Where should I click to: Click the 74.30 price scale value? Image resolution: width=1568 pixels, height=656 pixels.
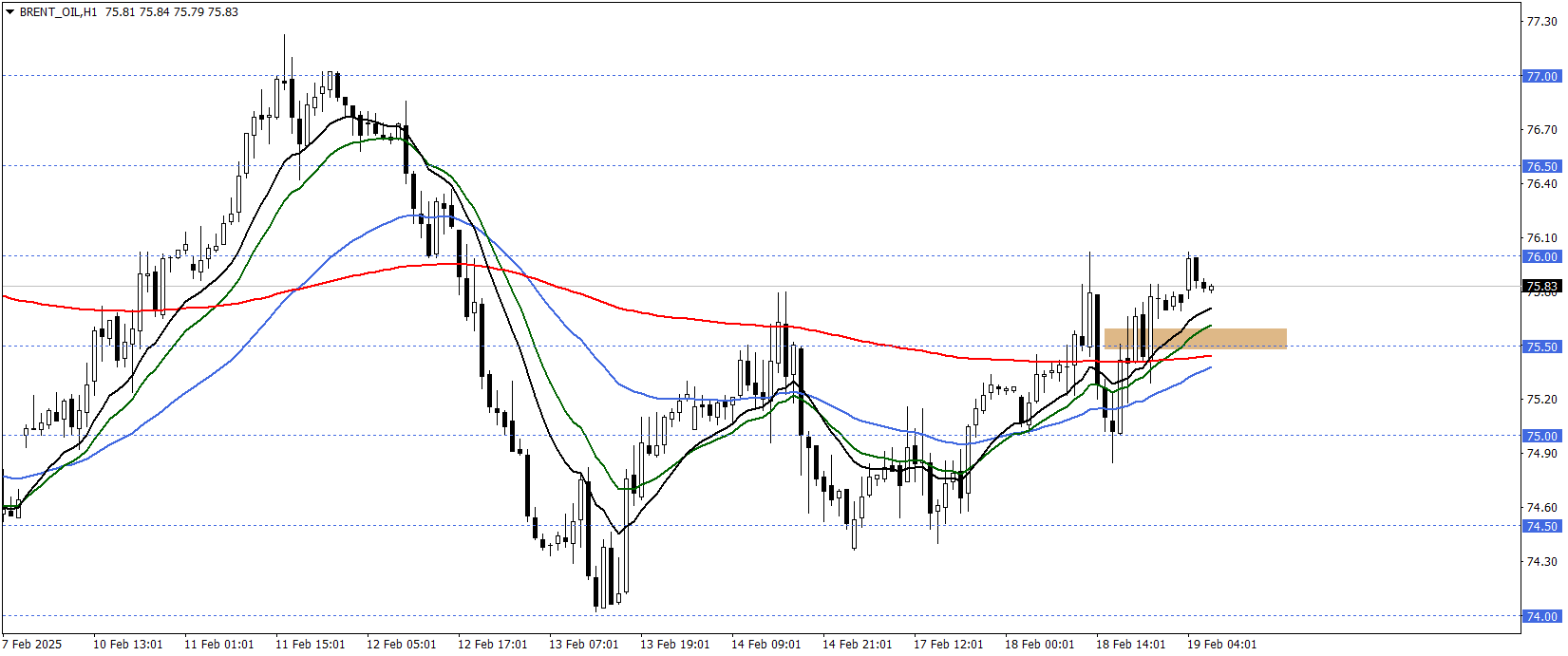(x=1541, y=561)
